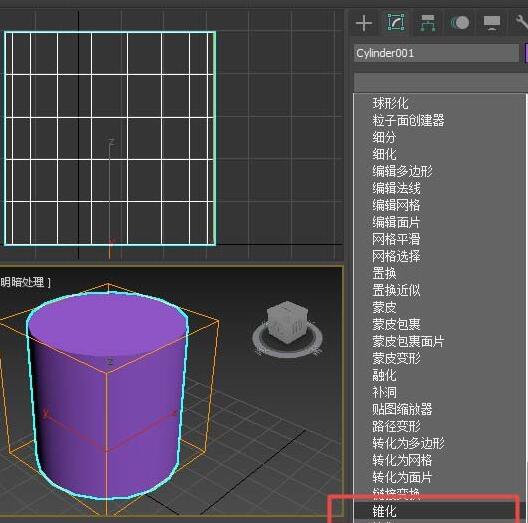The width and height of the screenshot is (528, 523).
Task: Apply the 蒙皮变形 modifier
Action: tap(396, 358)
